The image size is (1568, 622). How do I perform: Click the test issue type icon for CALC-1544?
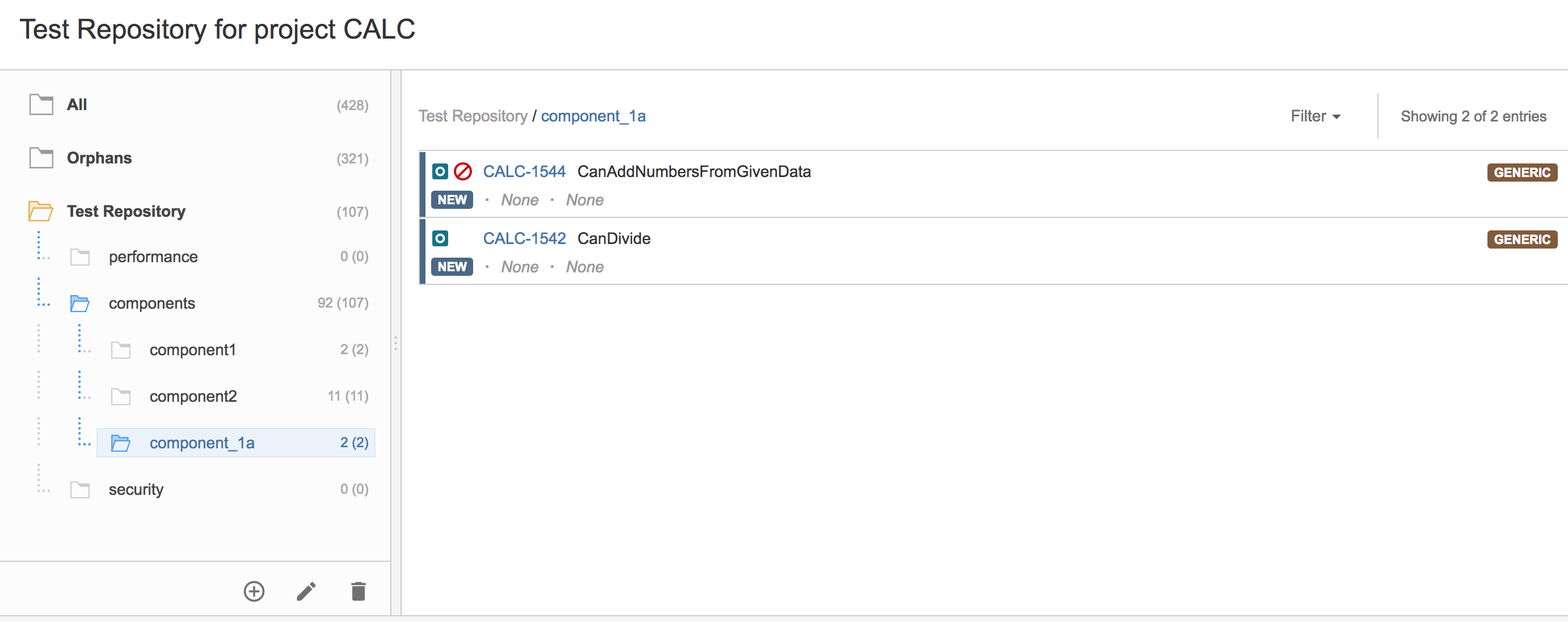[x=440, y=172]
